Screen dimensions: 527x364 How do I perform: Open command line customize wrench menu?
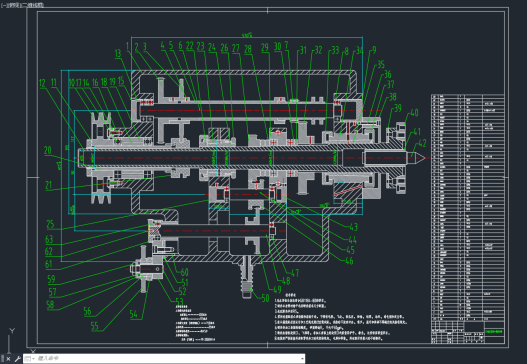(x=17, y=359)
